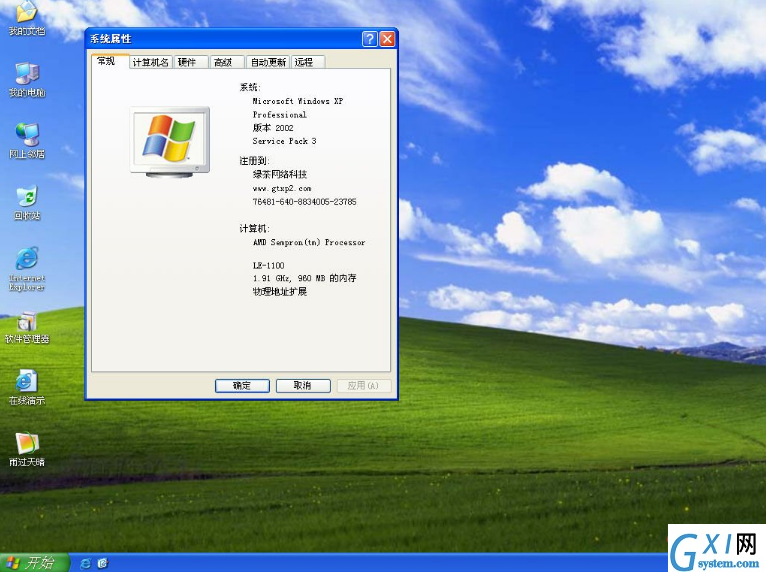Click the 确定 button
The height and width of the screenshot is (572, 766).
click(242, 385)
